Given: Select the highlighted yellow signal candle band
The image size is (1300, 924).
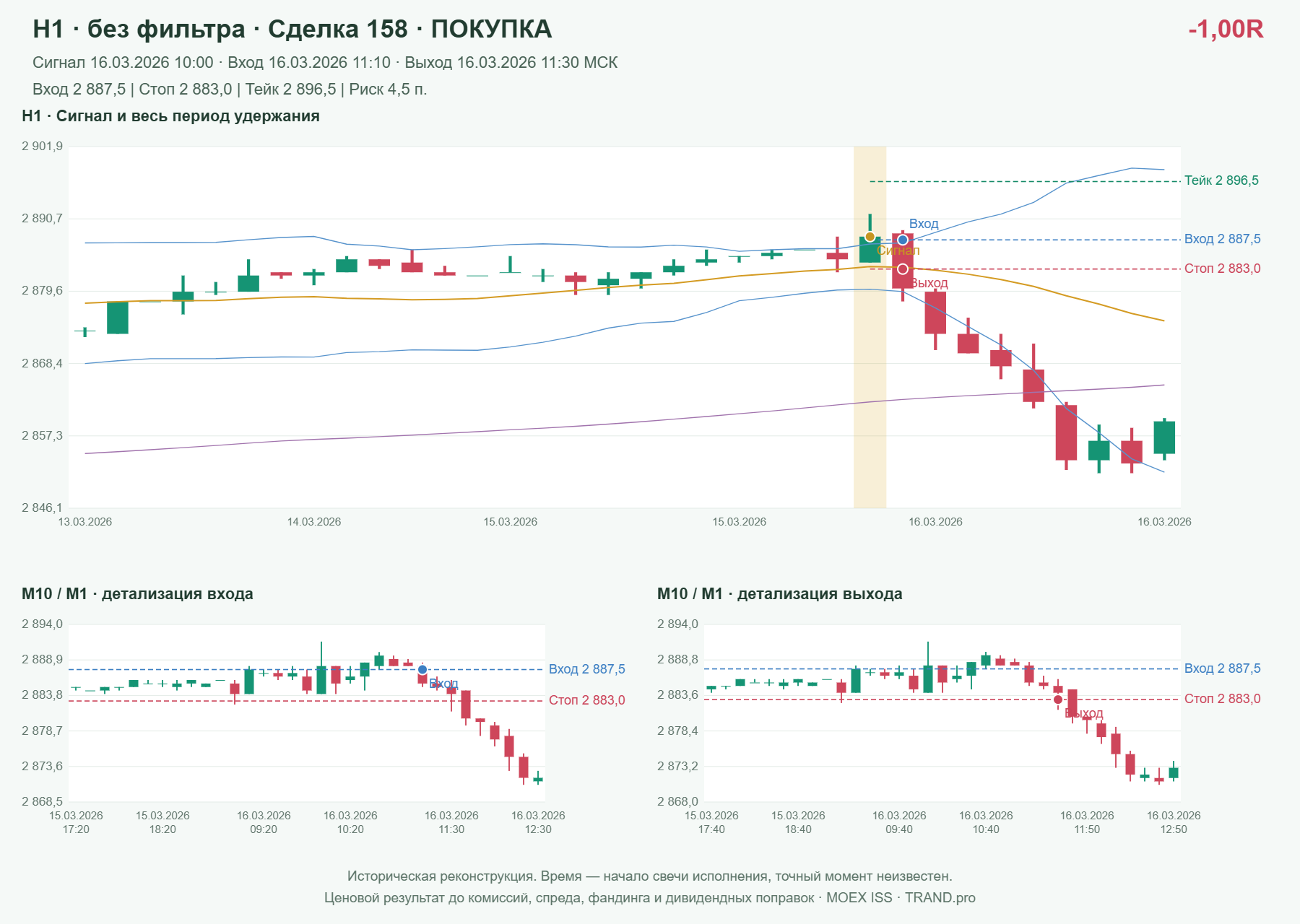Looking at the screenshot, I should tap(870, 327).
